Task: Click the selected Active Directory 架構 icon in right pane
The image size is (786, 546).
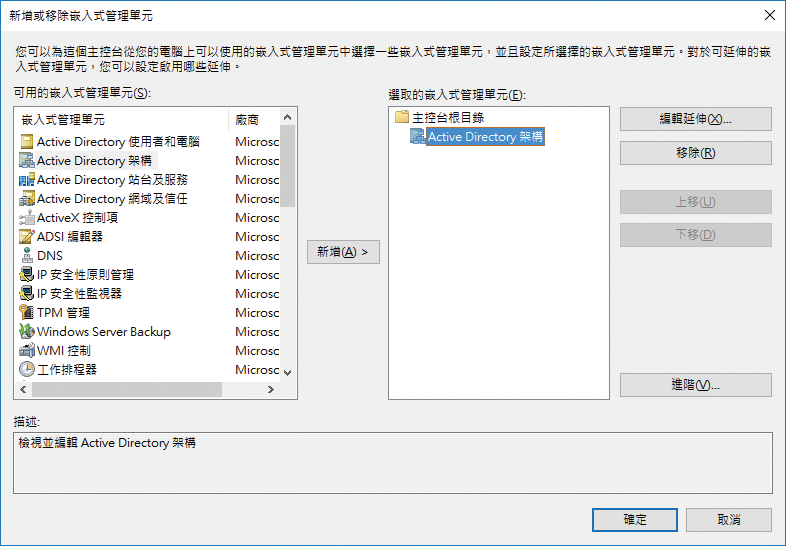Action: point(418,136)
